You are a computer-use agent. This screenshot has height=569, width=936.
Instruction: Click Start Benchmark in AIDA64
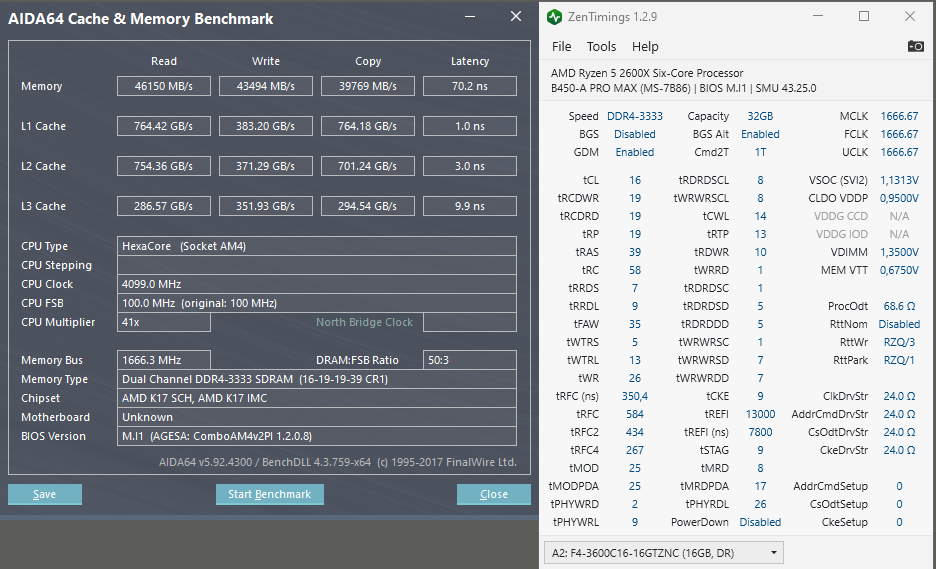click(x=270, y=494)
